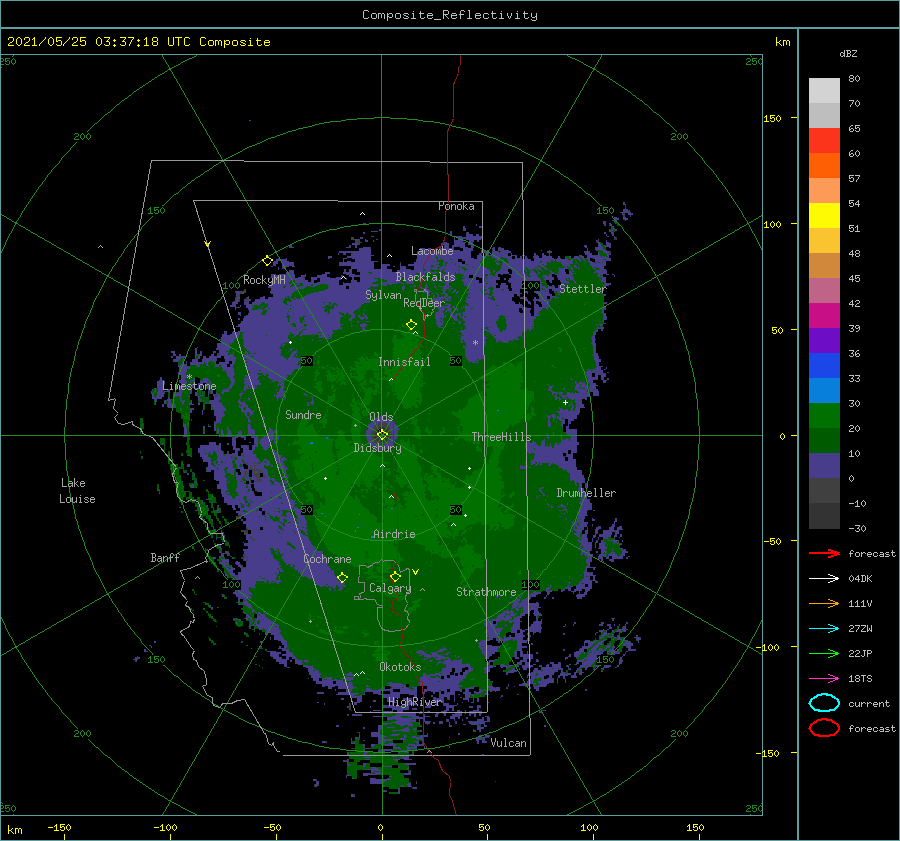
Task: Click the Lake Louise label
Action: 77,491
